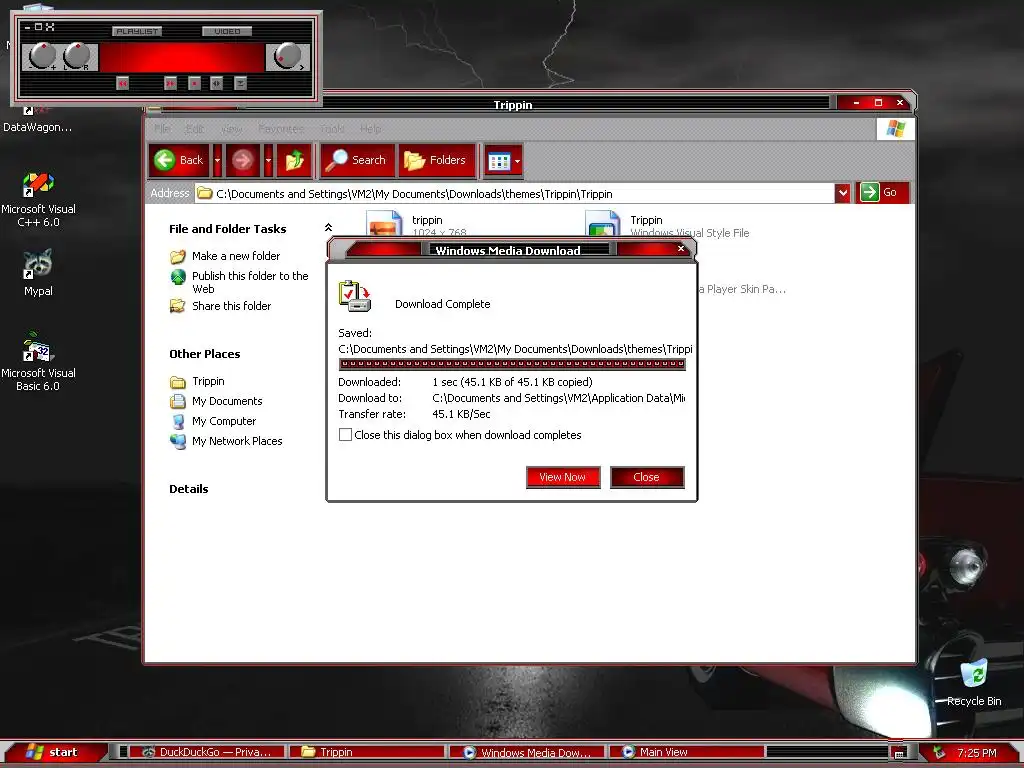Open the Back history dropdown arrow
The width and height of the screenshot is (1024, 768).
(217, 161)
